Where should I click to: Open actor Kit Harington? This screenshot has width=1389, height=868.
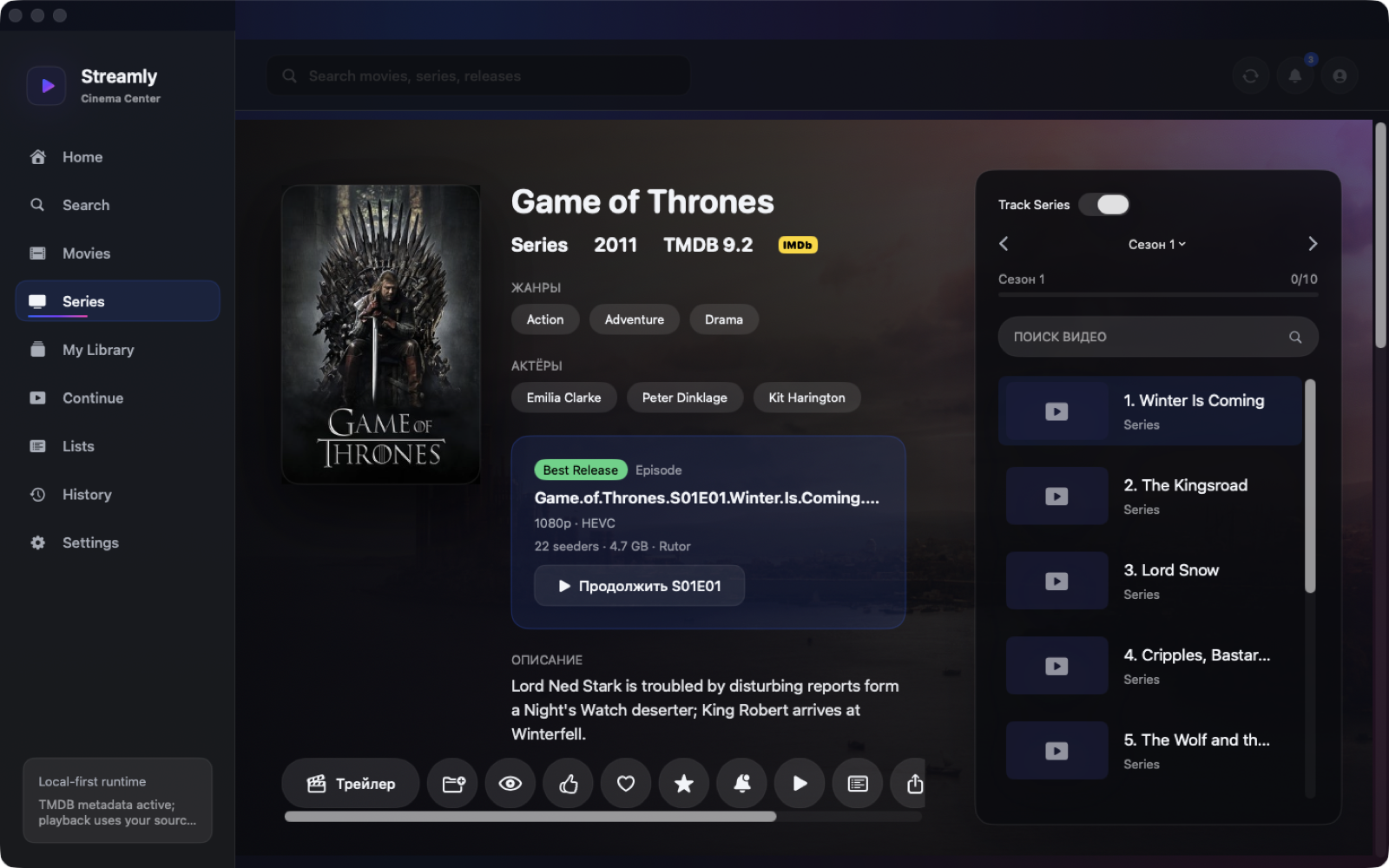pos(806,398)
